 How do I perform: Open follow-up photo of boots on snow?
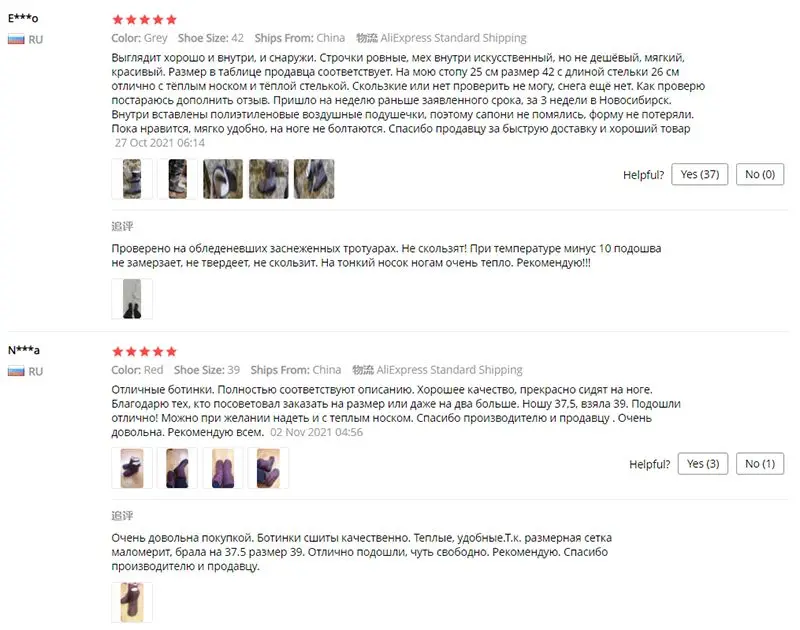(x=132, y=299)
